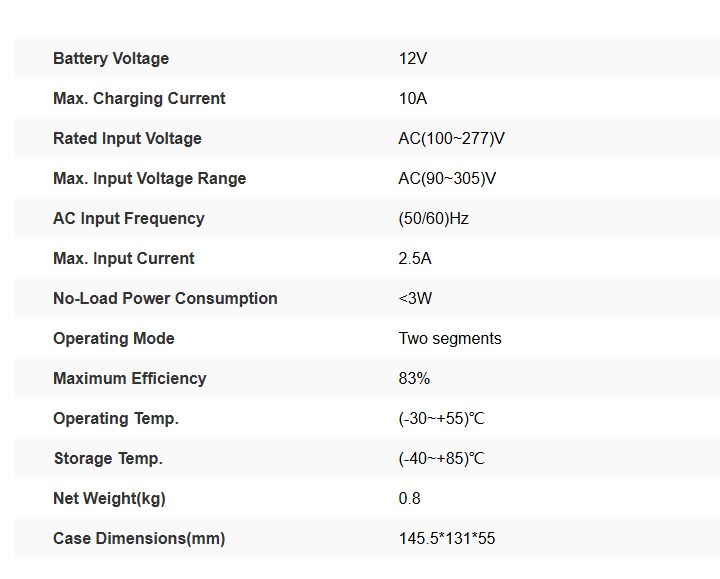This screenshot has height=579, width=720.
Task: Select the Two segments value
Action: (x=450, y=339)
